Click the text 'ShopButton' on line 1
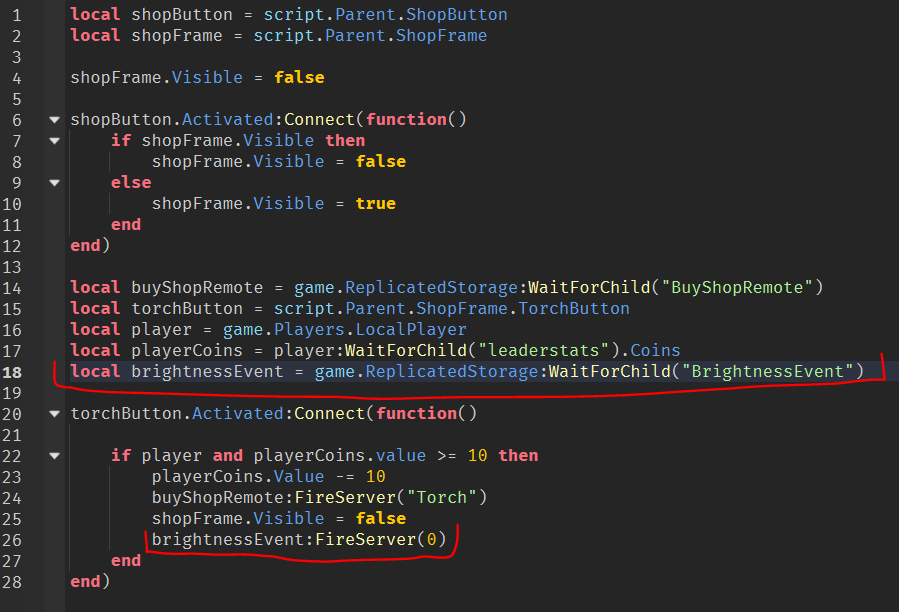The width and height of the screenshot is (899, 612). click(456, 14)
